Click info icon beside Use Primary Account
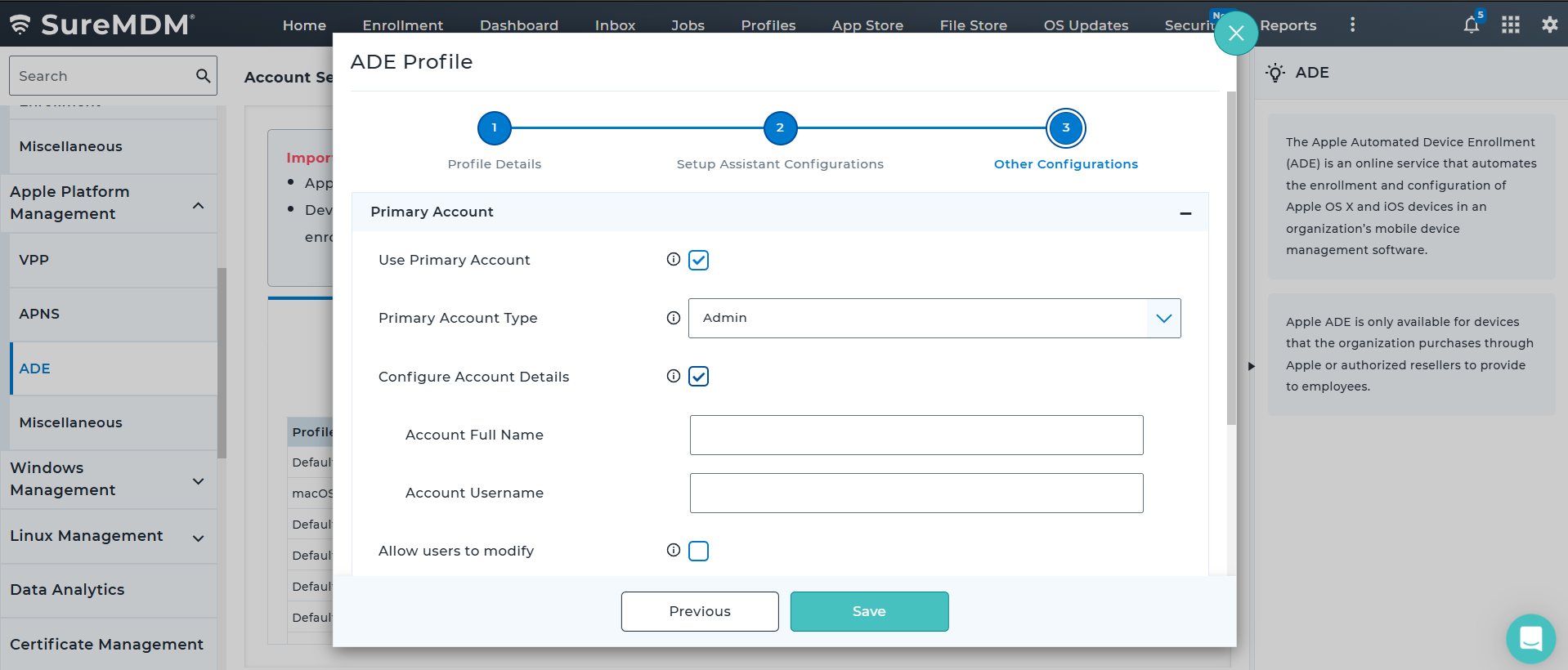This screenshot has width=1568, height=670. click(x=673, y=259)
